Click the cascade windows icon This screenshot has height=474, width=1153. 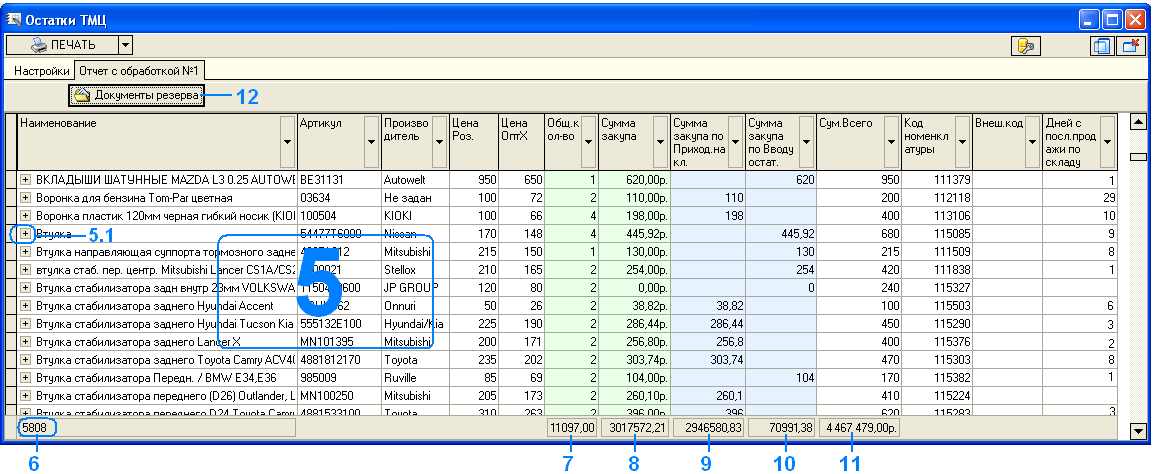click(x=1101, y=46)
